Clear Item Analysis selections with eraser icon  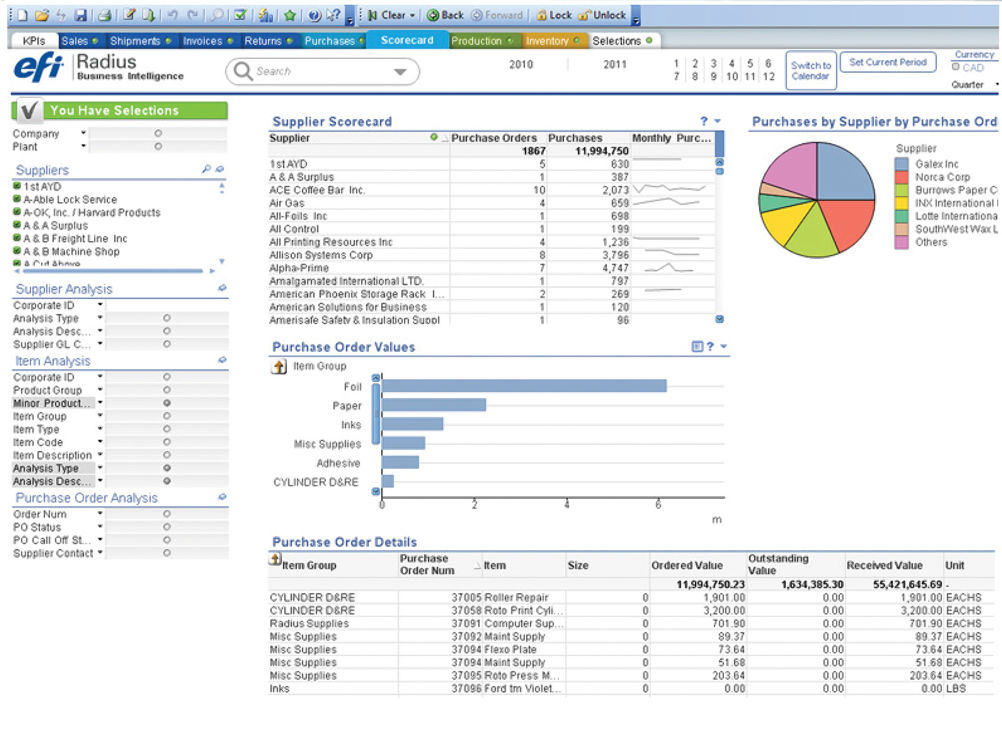pyautogui.click(x=222, y=360)
